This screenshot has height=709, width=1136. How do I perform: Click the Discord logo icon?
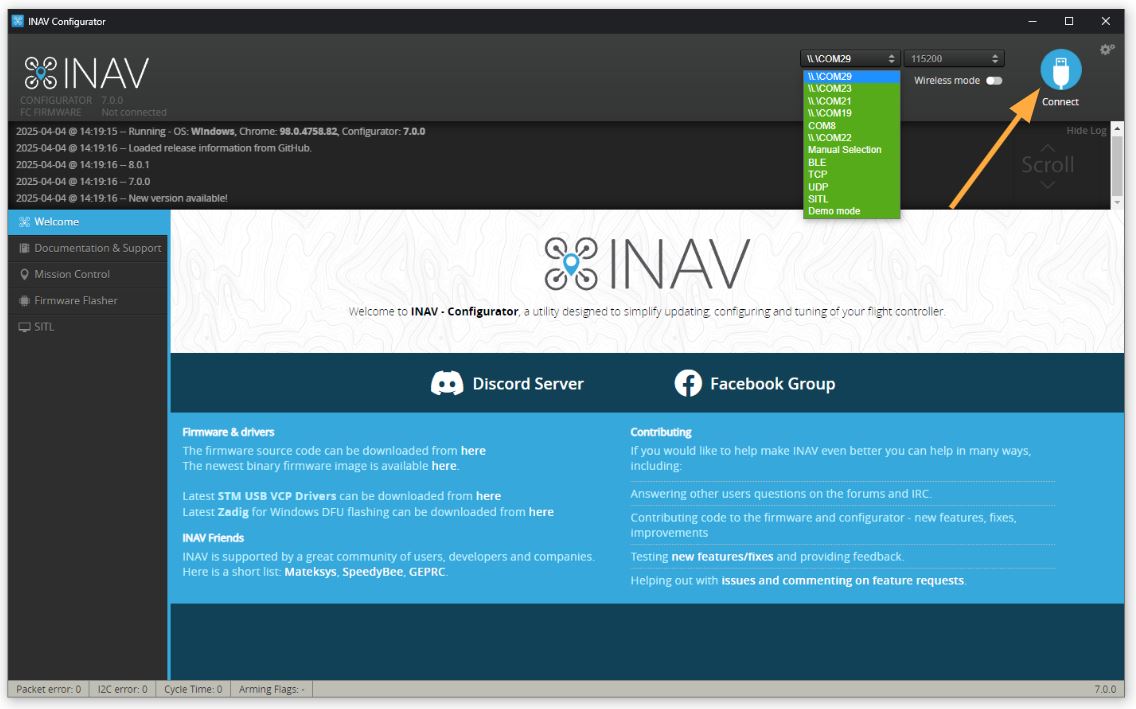(447, 383)
